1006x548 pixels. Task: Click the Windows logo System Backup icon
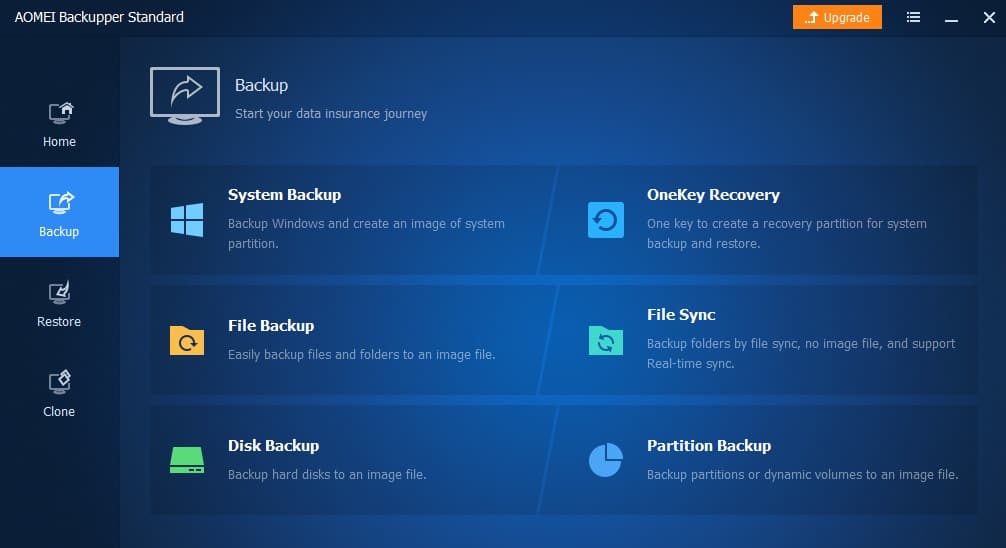pyautogui.click(x=187, y=219)
